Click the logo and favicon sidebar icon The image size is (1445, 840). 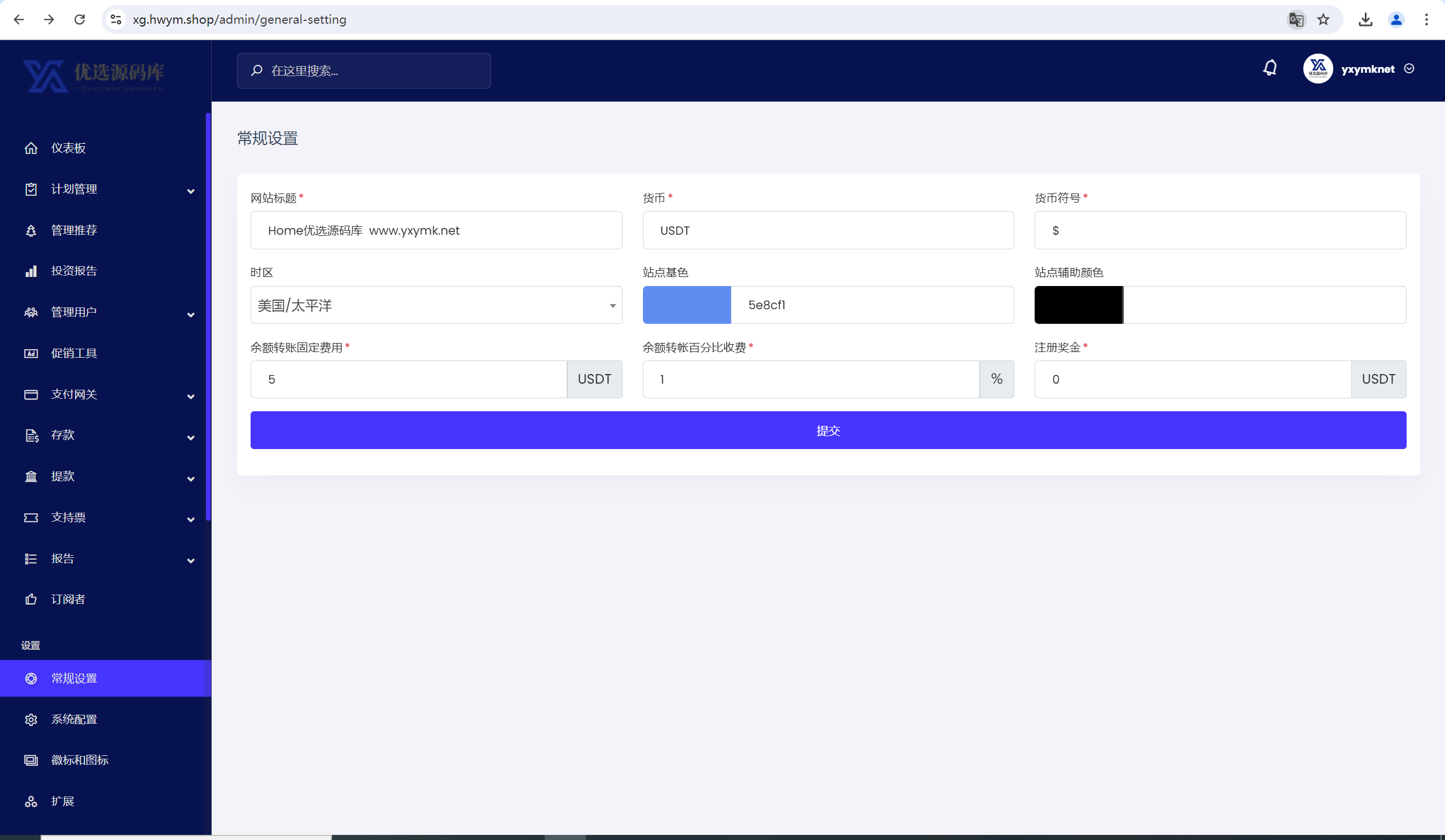[31, 760]
